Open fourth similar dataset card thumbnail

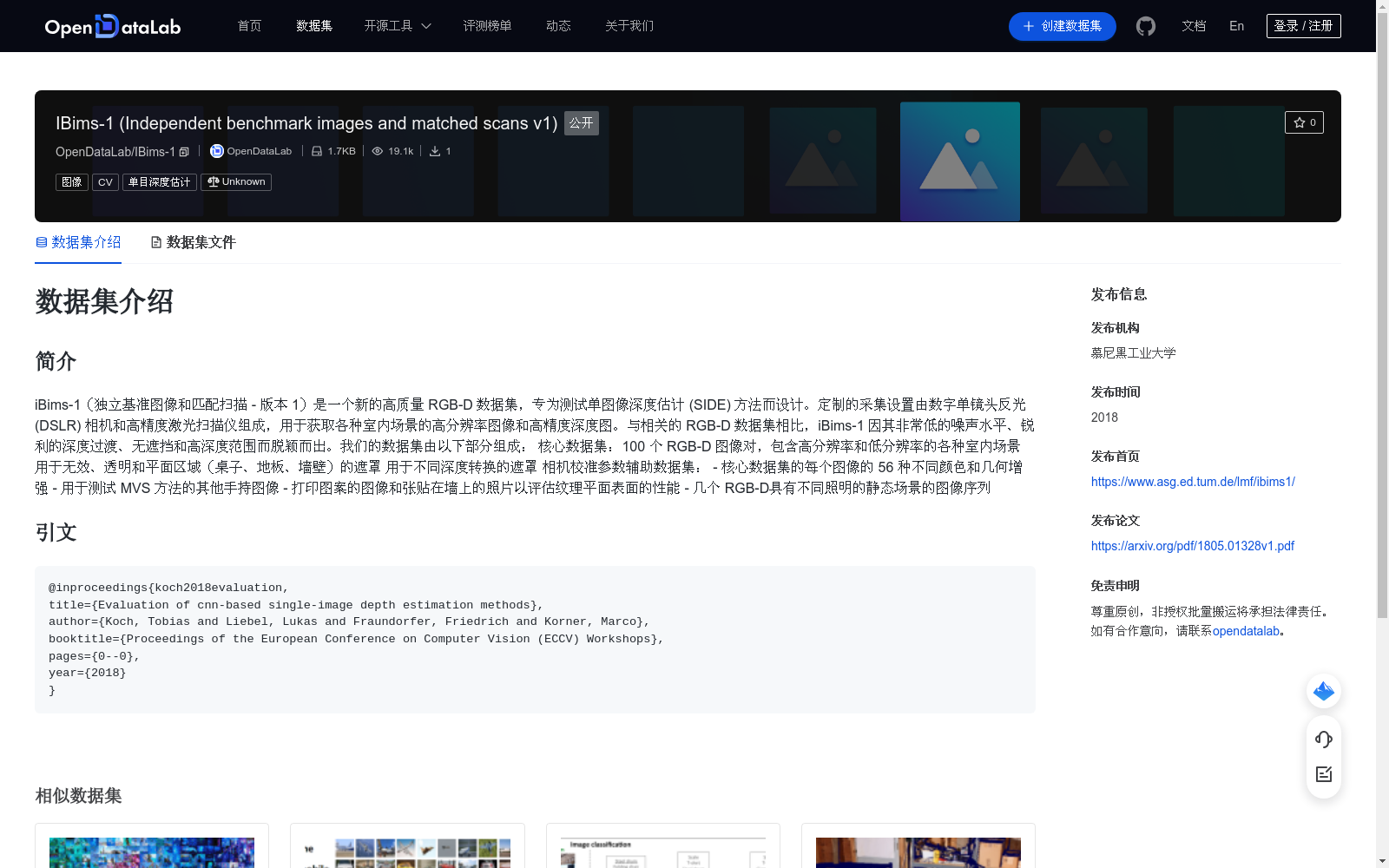[918, 852]
